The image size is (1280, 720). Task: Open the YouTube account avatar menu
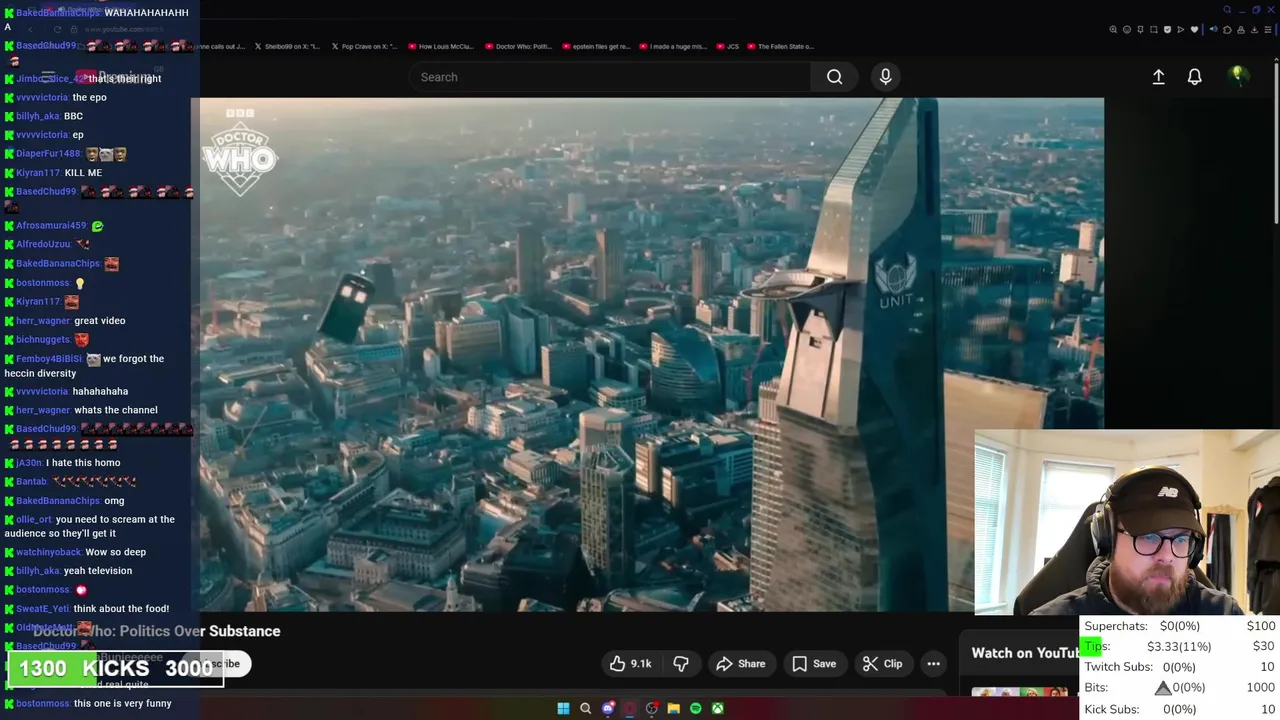pyautogui.click(x=1238, y=76)
